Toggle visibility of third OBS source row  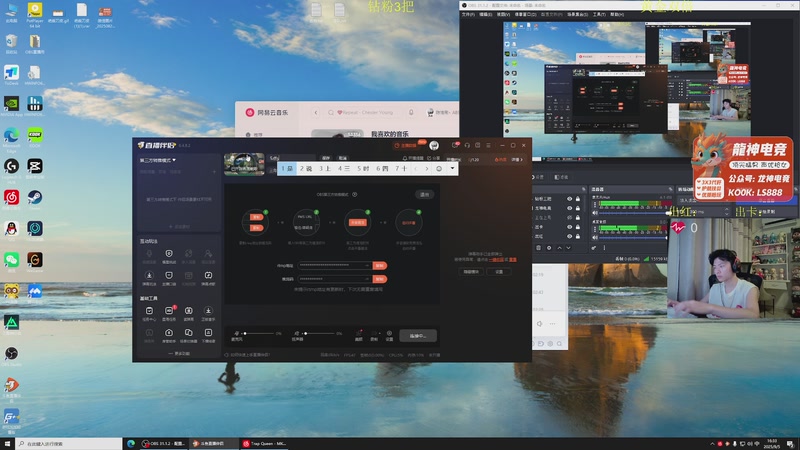tap(569, 217)
